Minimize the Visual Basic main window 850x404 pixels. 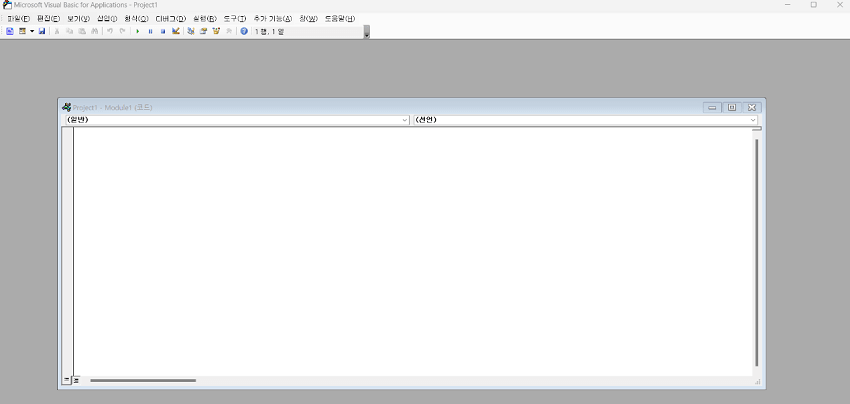click(788, 5)
